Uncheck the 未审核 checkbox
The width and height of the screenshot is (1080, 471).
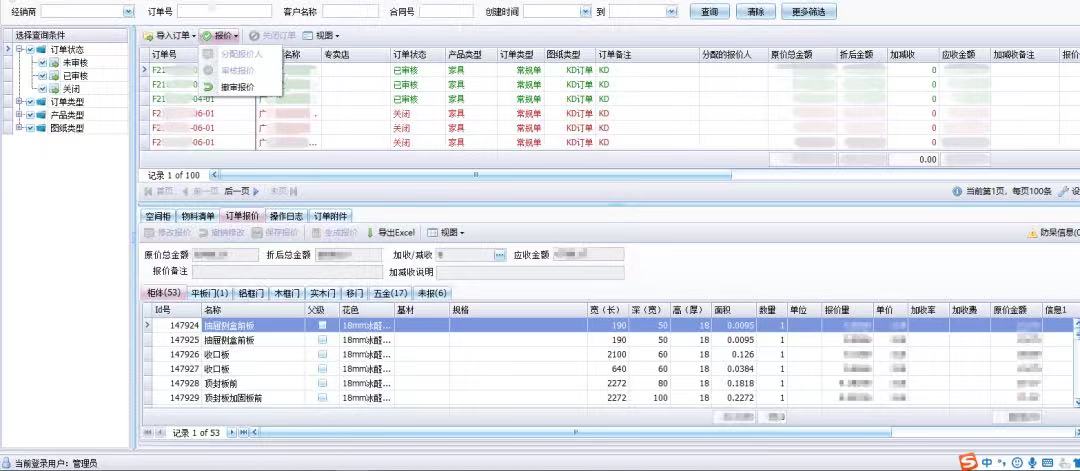(42, 63)
